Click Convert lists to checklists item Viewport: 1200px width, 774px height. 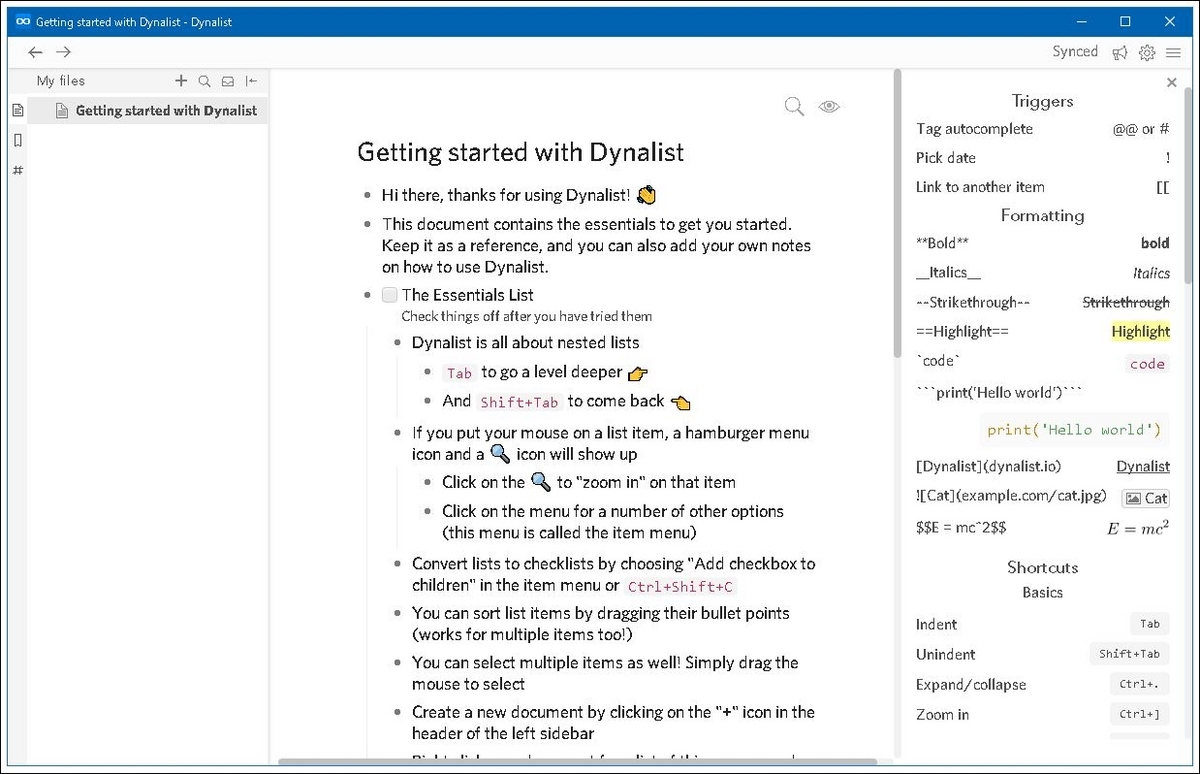pyautogui.click(x=613, y=575)
